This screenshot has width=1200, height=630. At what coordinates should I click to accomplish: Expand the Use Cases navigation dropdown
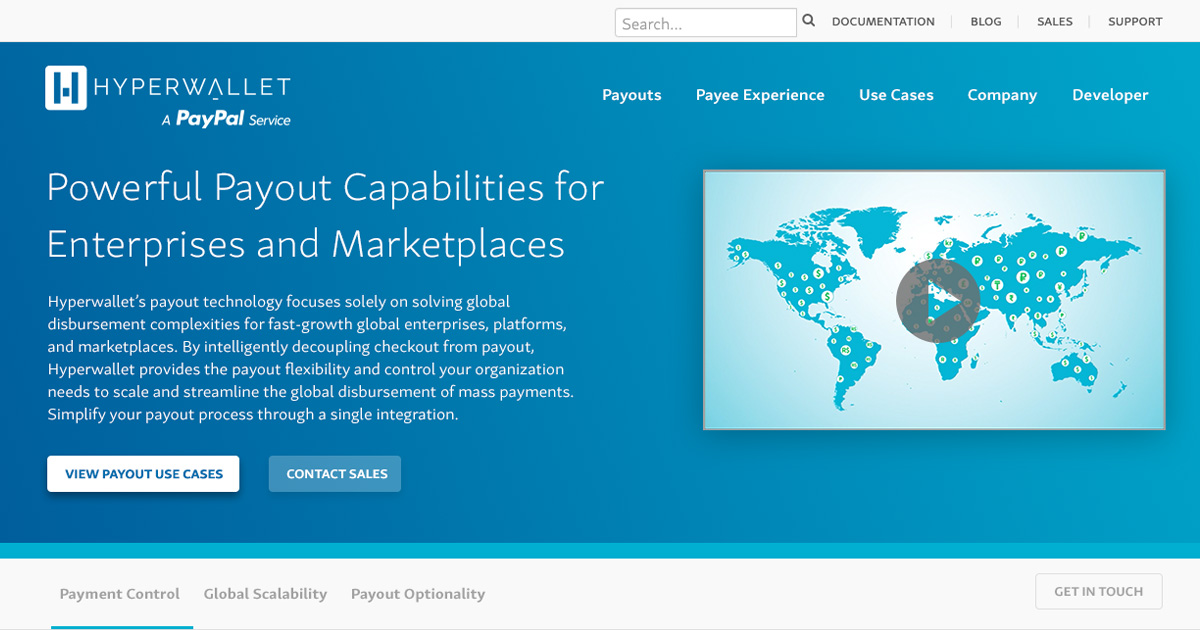[x=896, y=95]
